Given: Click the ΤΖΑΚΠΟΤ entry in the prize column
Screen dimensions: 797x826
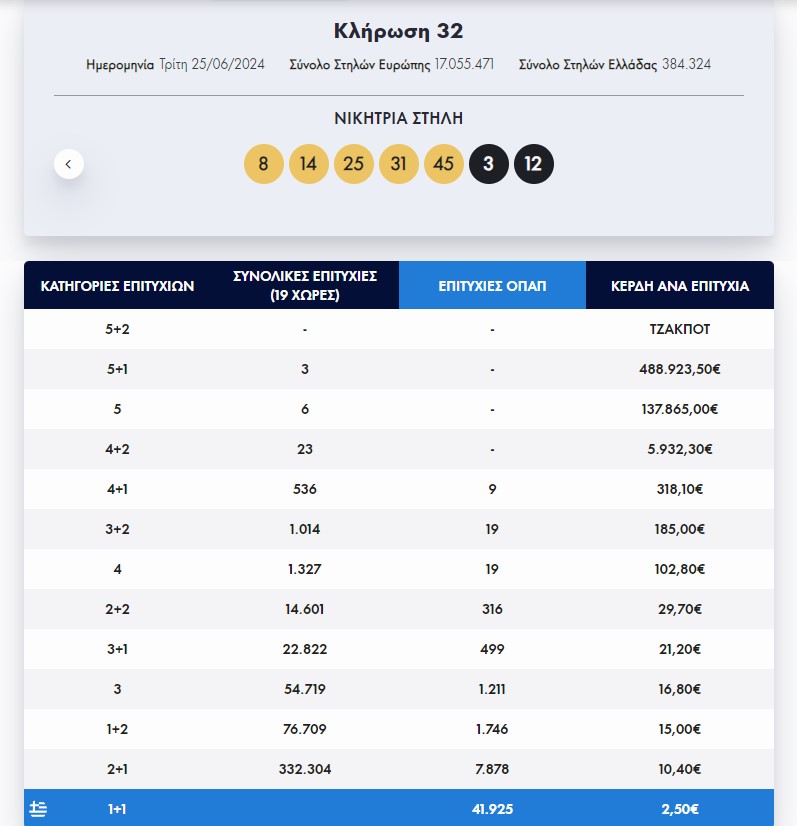Looking at the screenshot, I should click(681, 328).
